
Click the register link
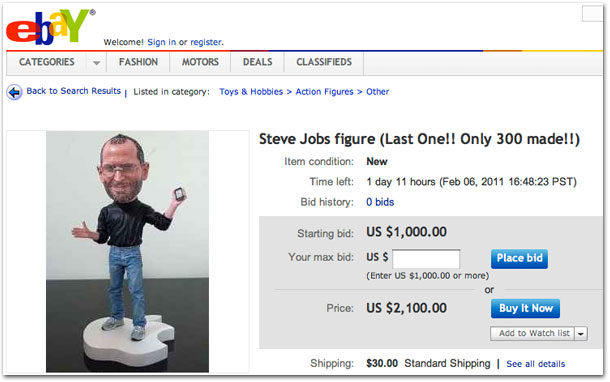point(206,42)
